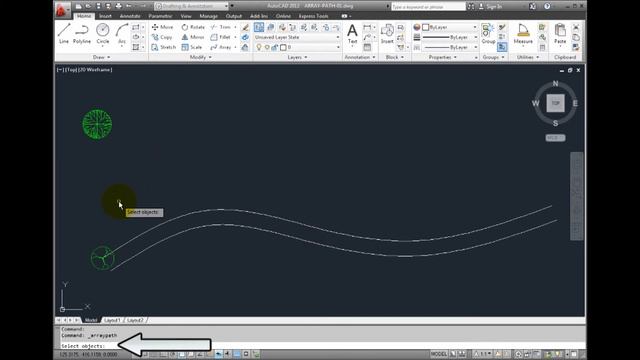Open the AutoCAD application menu button
Screen dimensions: 640x360
(x=62, y=9)
